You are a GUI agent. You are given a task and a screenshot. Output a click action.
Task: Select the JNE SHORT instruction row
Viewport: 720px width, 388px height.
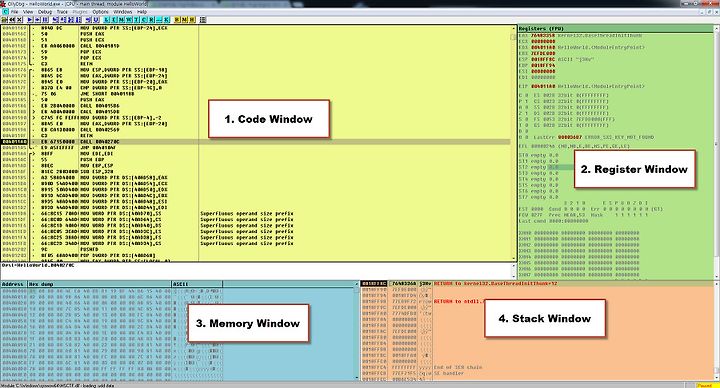pyautogui.click(x=255, y=94)
